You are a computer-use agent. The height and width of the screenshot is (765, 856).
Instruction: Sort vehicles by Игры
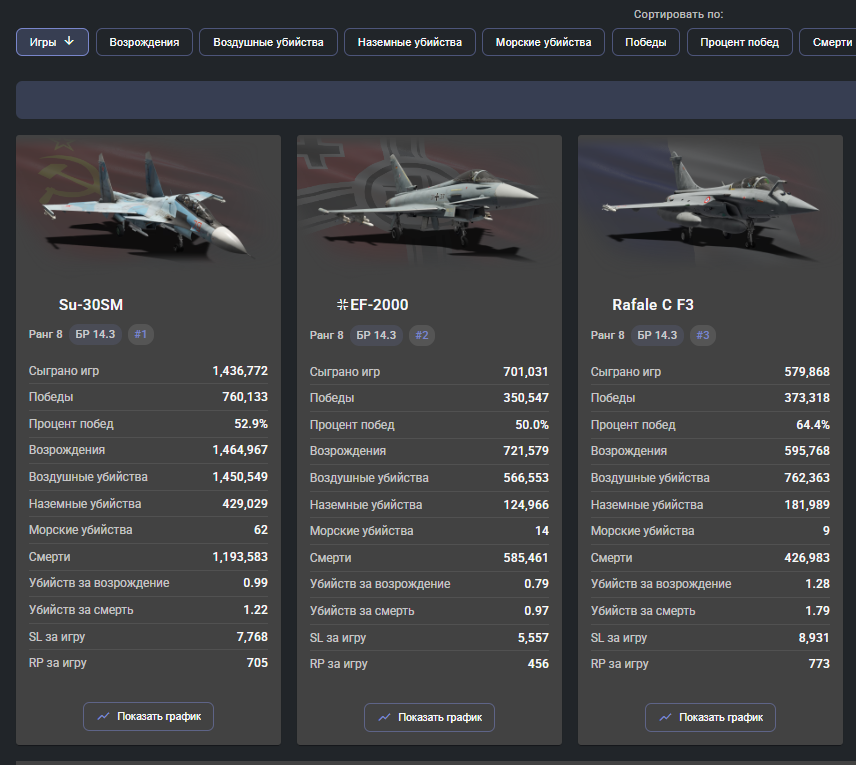click(x=52, y=42)
